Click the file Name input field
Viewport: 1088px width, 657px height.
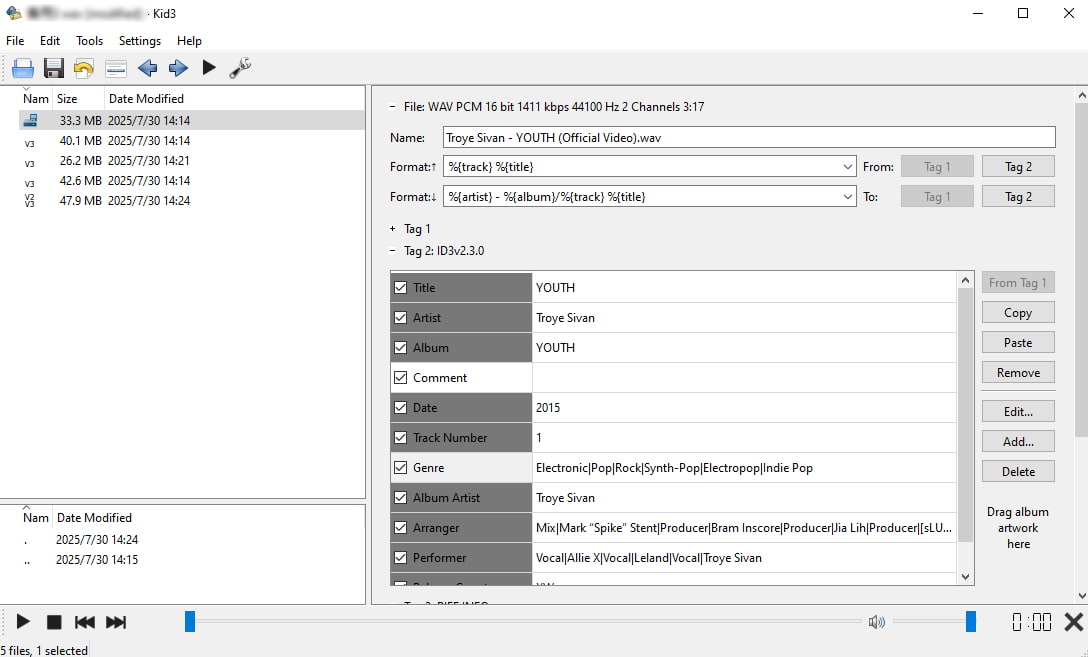749,137
